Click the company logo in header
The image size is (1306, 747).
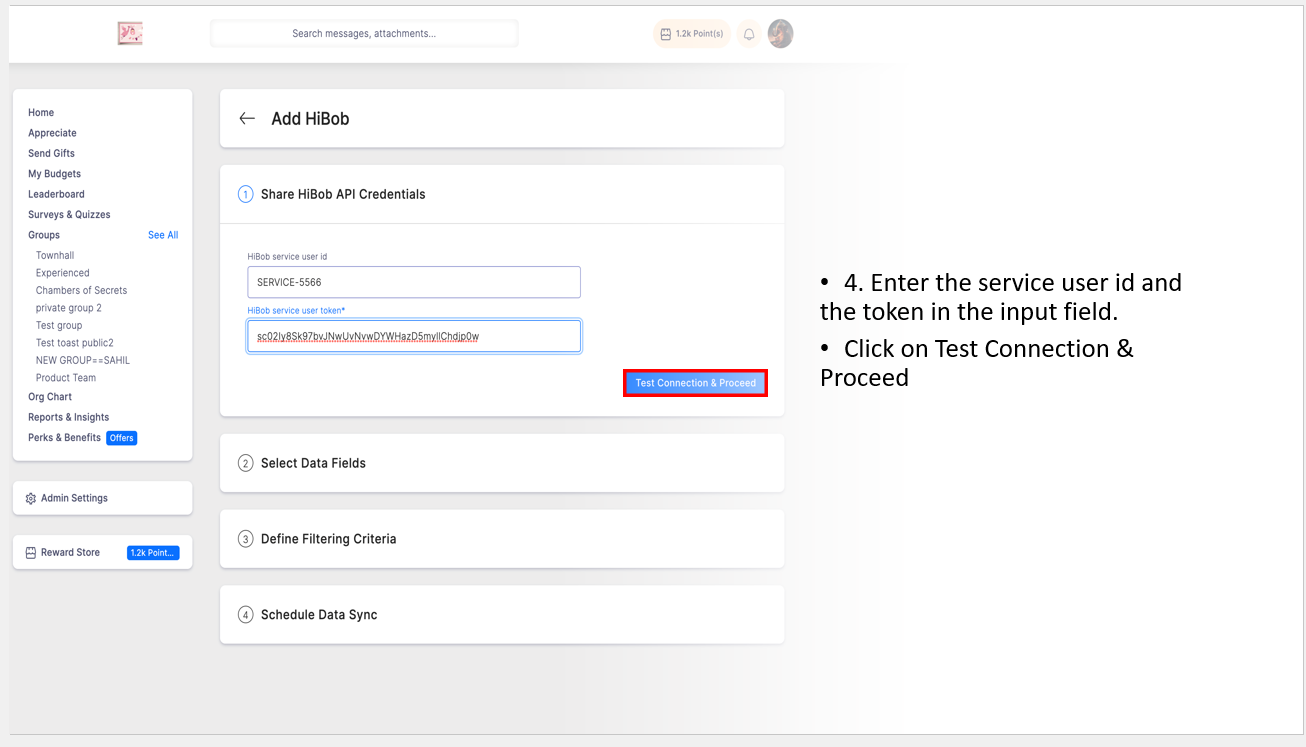130,34
